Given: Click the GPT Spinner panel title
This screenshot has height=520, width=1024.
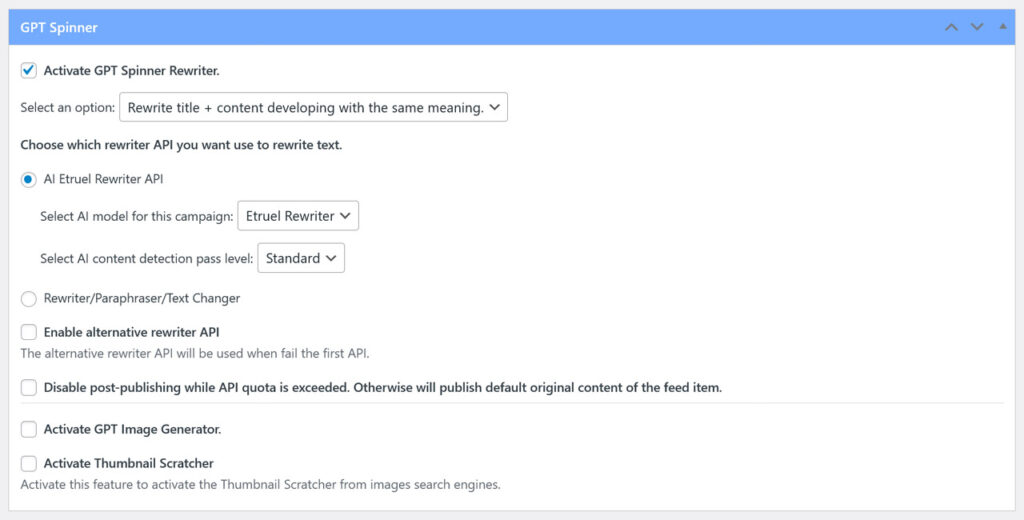Looking at the screenshot, I should (x=59, y=27).
